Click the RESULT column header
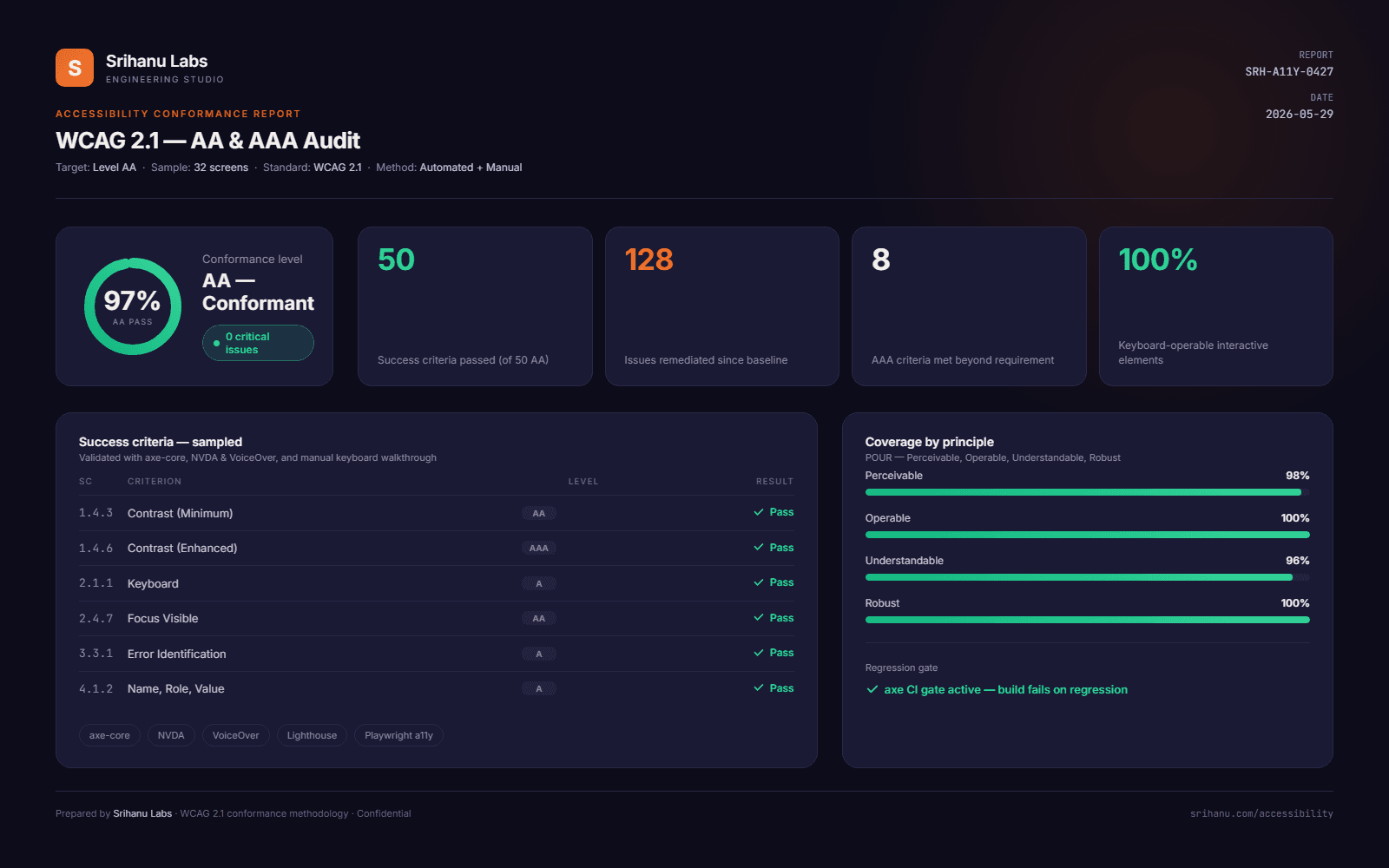The height and width of the screenshot is (868, 1389). [x=774, y=481]
